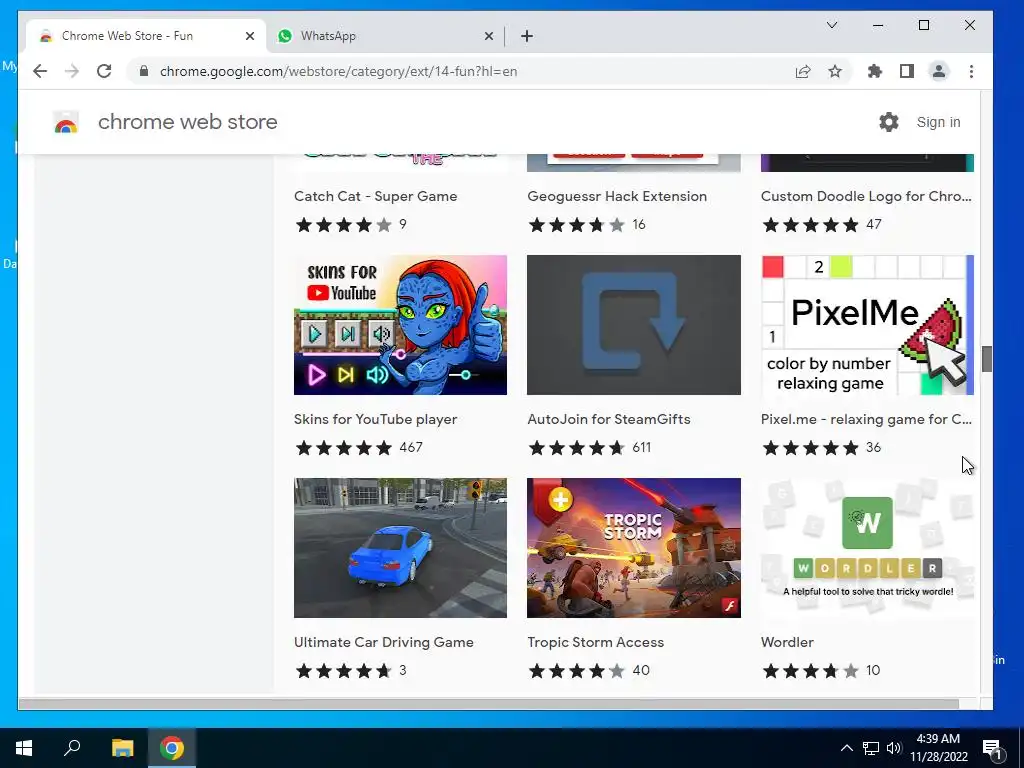Open the PixelMe color by number thumbnail
The image size is (1024, 768).
point(867,325)
